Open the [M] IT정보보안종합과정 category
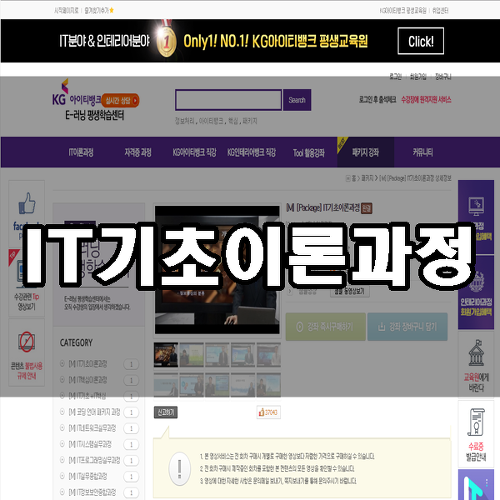Screen dimensions: 500x500 coord(92,492)
